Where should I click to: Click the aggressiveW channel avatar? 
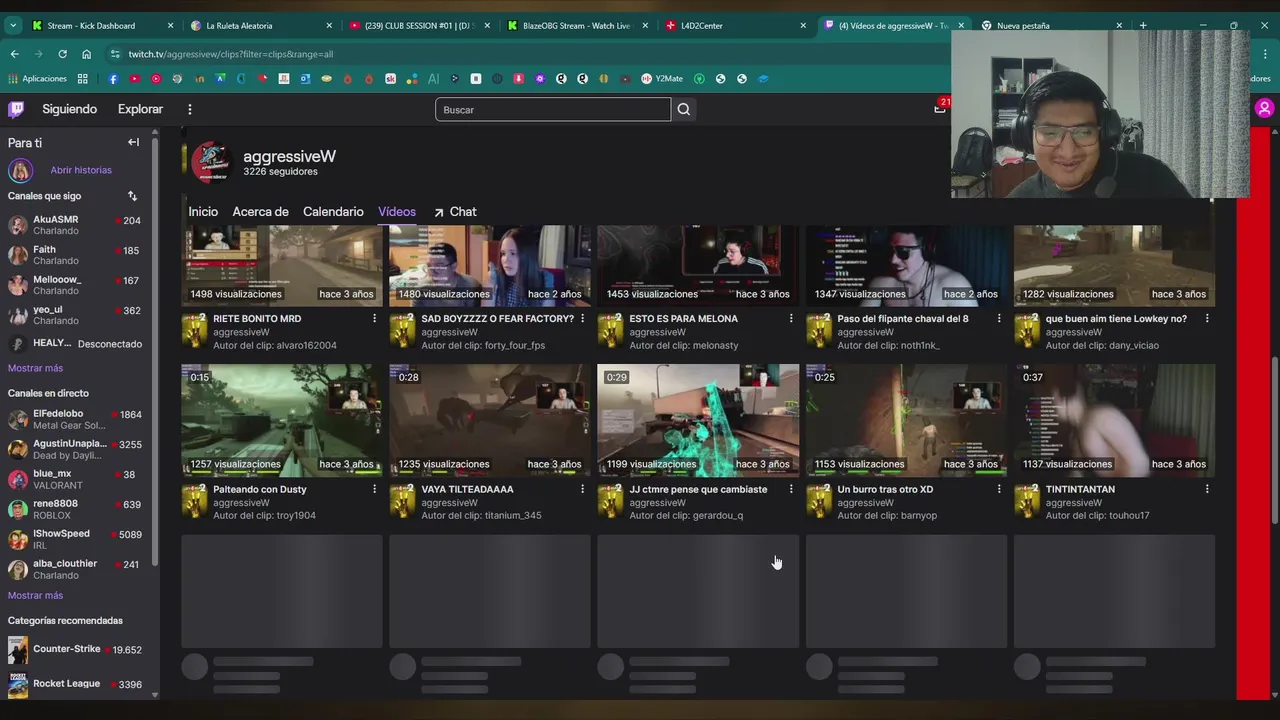pyautogui.click(x=210, y=162)
